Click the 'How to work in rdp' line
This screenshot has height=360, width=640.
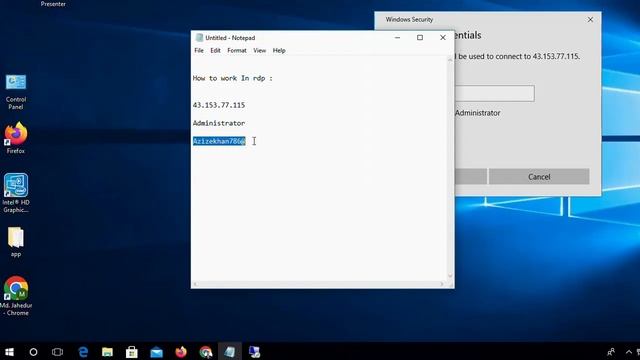(x=233, y=78)
